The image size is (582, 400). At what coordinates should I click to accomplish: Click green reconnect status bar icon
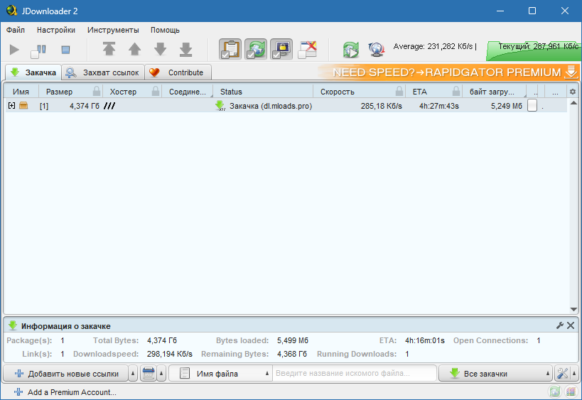tap(555, 392)
